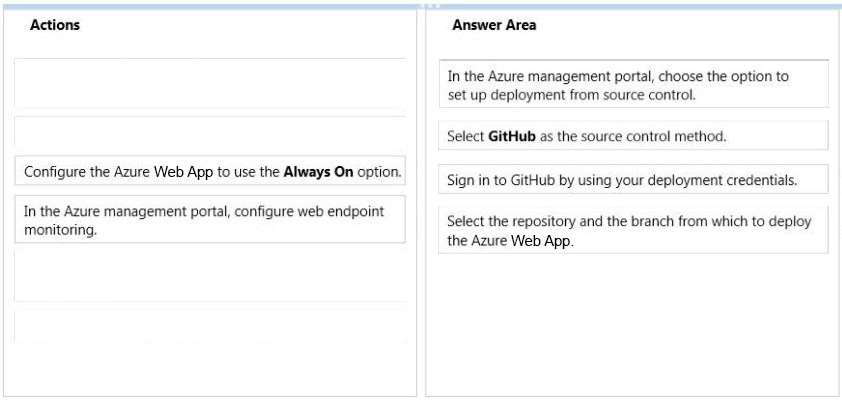Click empty slot directly above Always On action
Viewport: 842px width, 400px height.
pos(210,132)
